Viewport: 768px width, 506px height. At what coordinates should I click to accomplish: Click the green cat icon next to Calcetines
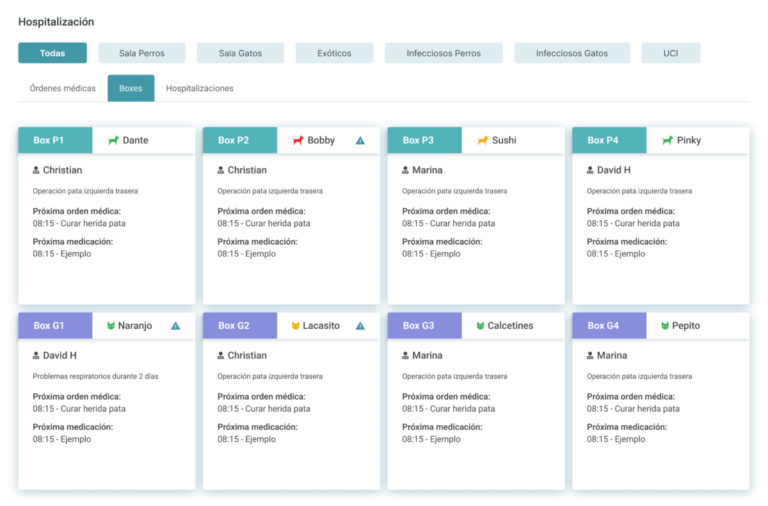click(x=480, y=326)
